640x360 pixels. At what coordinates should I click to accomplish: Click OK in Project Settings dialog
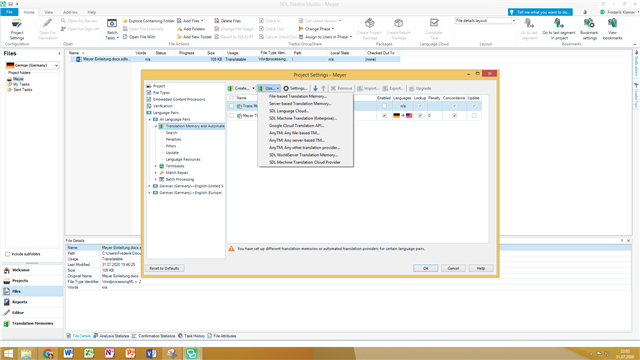coord(425,268)
